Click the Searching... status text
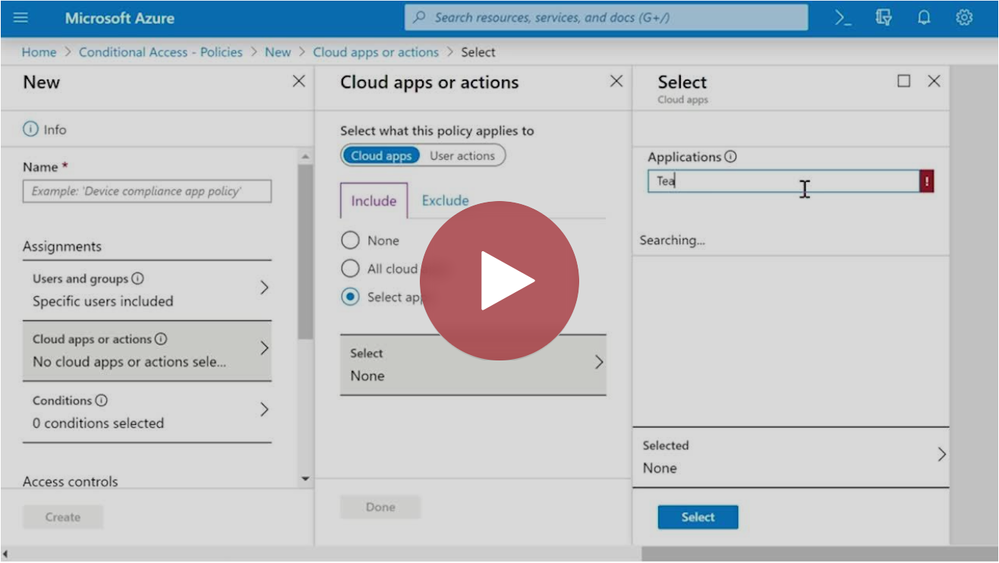The image size is (999, 563). (x=672, y=240)
